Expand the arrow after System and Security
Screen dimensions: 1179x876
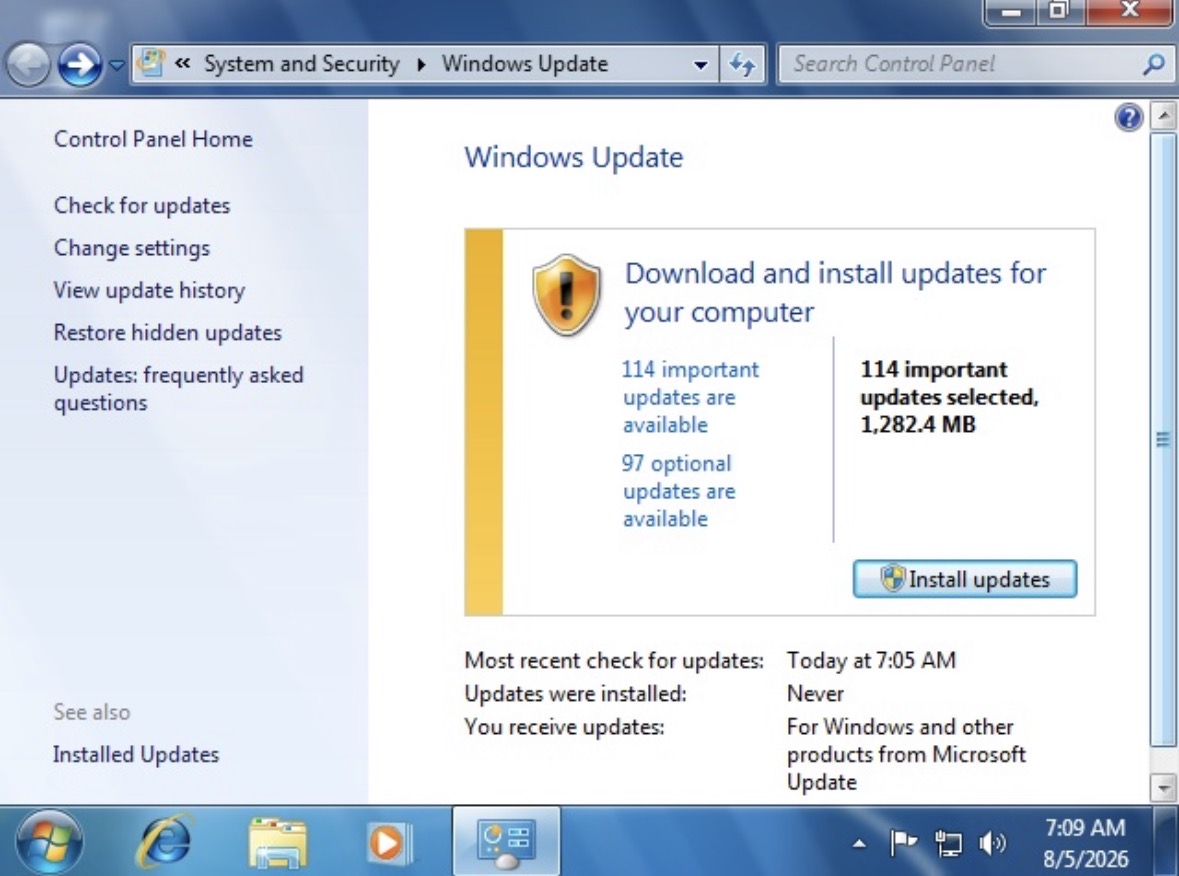tap(421, 65)
